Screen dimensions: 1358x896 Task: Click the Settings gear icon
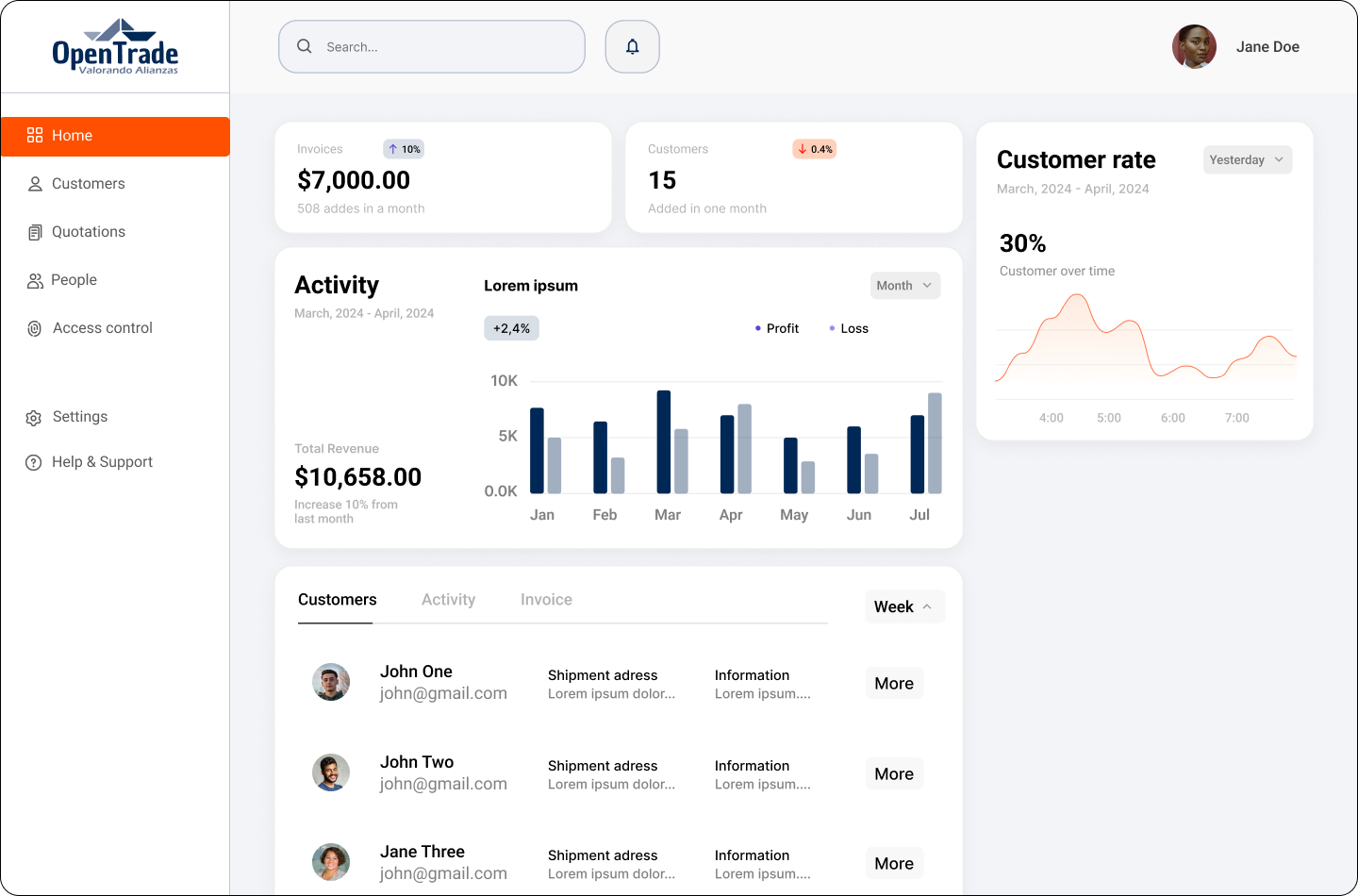[x=34, y=418]
